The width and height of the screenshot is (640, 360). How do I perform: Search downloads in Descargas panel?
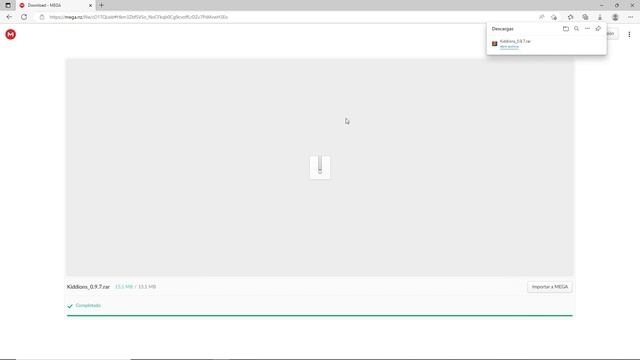tap(576, 29)
